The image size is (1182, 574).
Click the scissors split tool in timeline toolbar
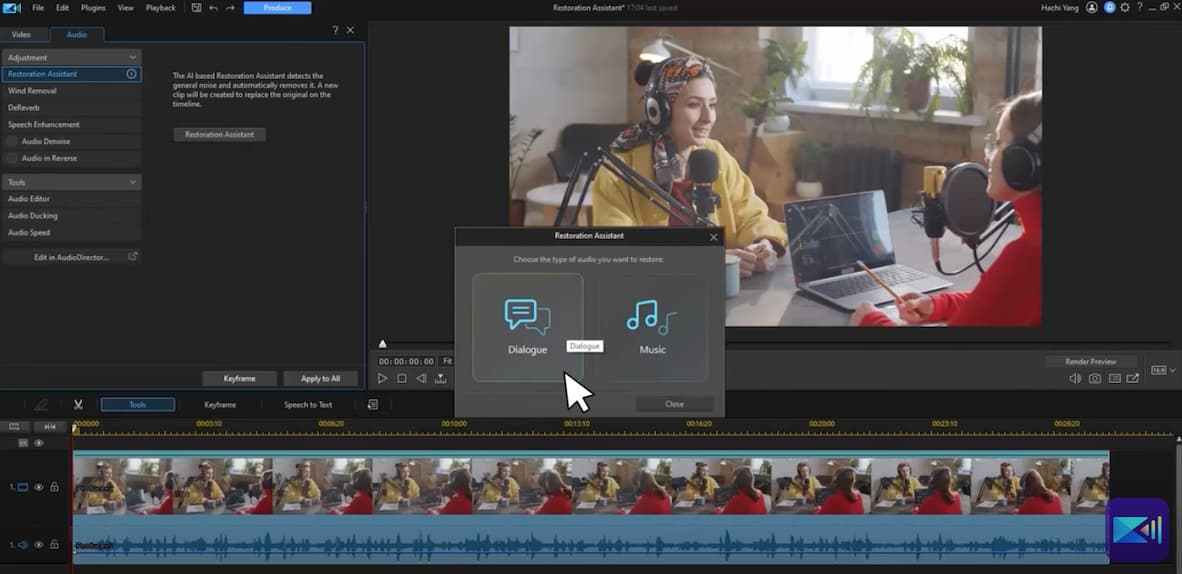click(x=78, y=405)
